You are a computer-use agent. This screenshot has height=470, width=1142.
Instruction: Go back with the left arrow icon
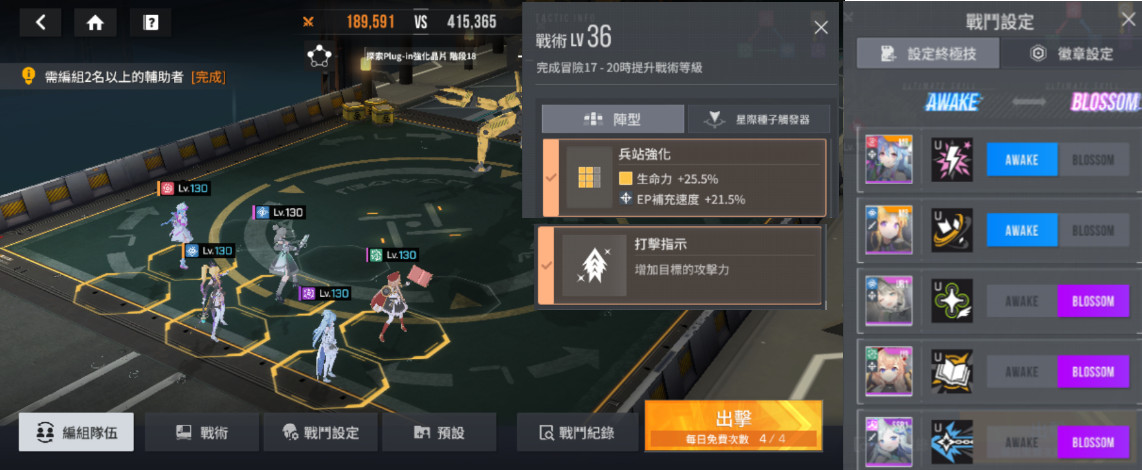(x=41, y=23)
